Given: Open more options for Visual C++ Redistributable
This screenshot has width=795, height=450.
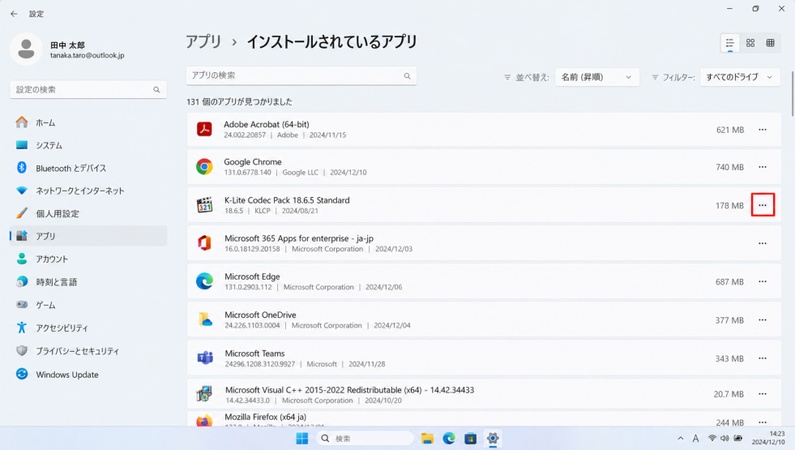Looking at the screenshot, I should (762, 394).
